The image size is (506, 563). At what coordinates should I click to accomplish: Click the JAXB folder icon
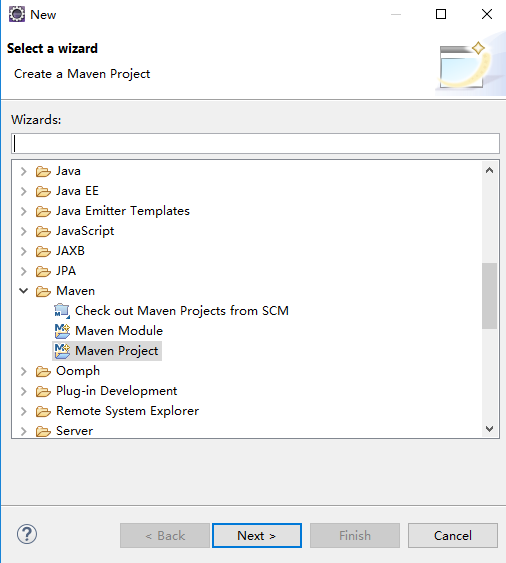[x=43, y=251]
